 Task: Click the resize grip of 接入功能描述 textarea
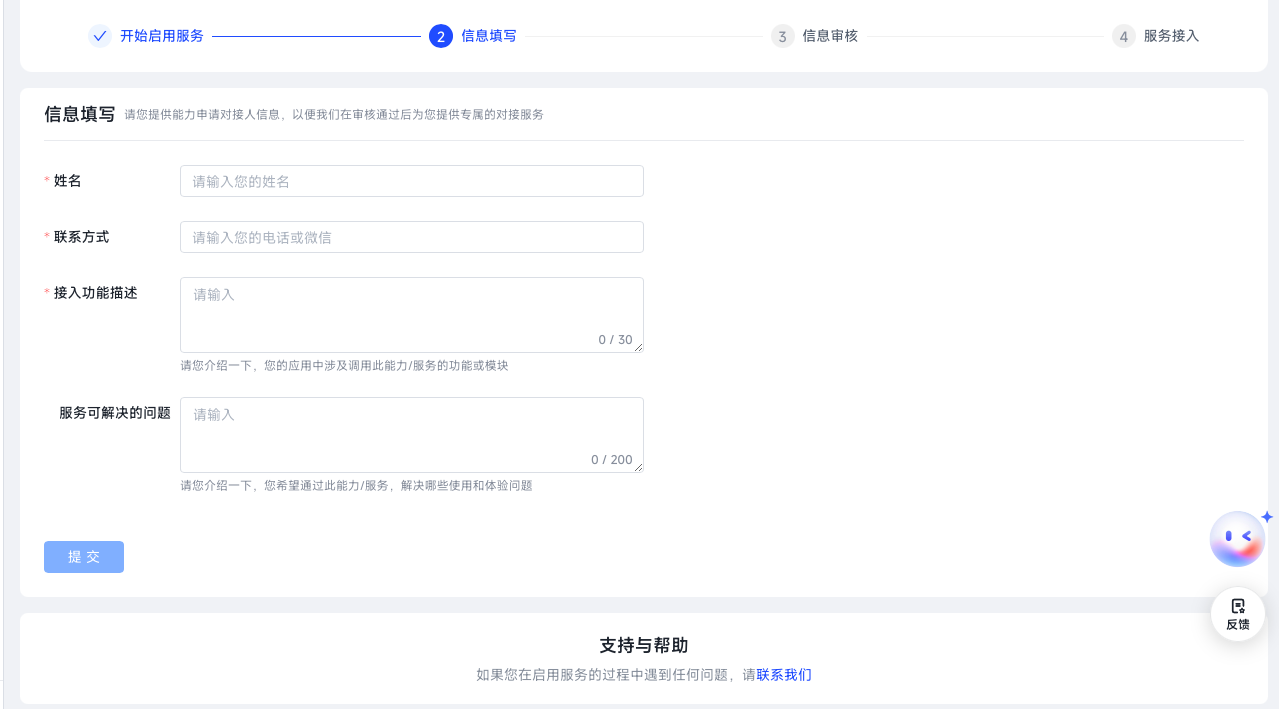(638, 347)
